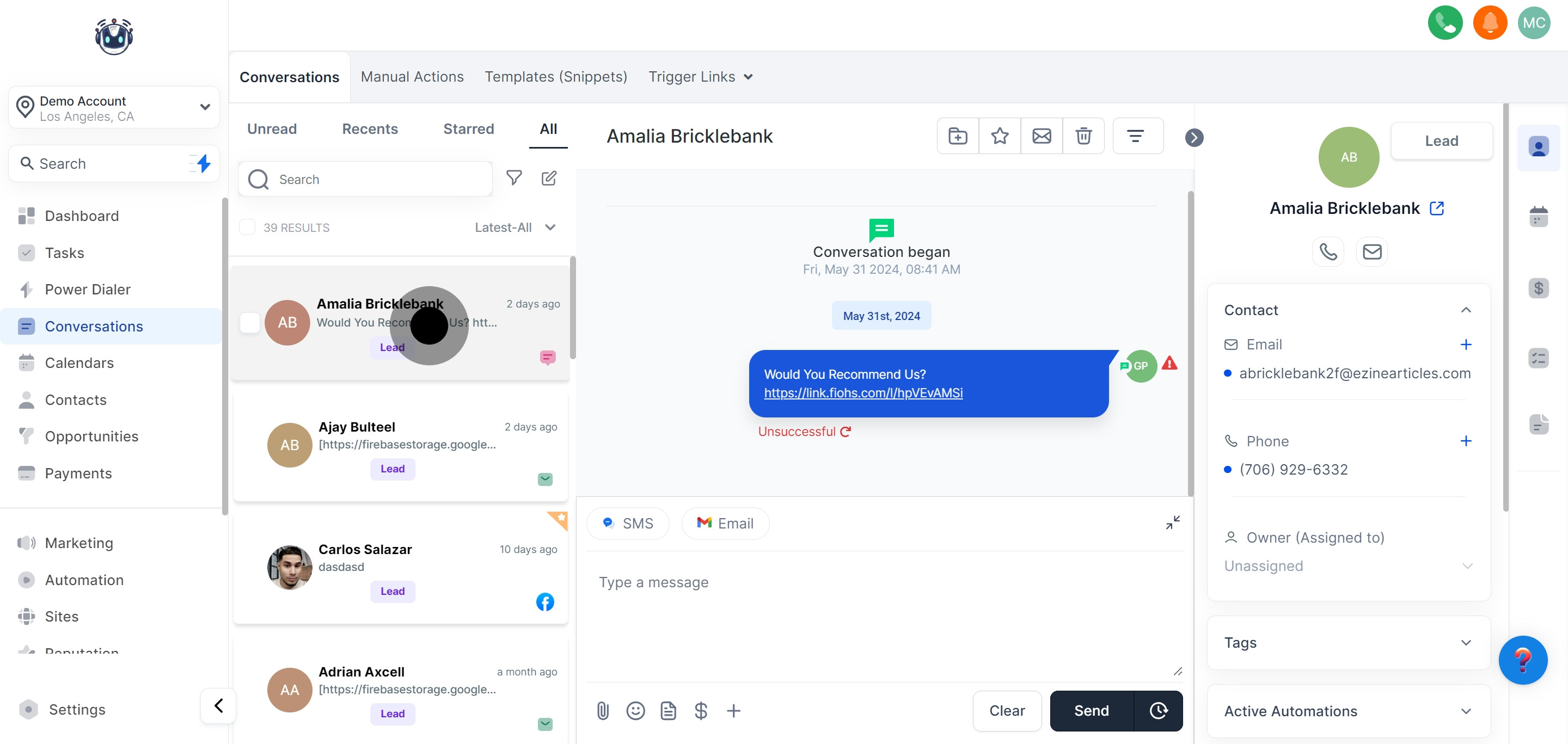Select the Unread conversations tab
Viewport: 1568px width, 744px height.
click(272, 129)
